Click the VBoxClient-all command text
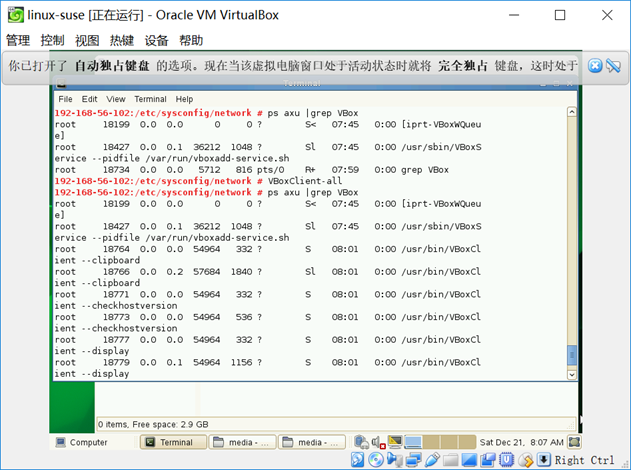The height and width of the screenshot is (470, 631). pyautogui.click(x=305, y=181)
